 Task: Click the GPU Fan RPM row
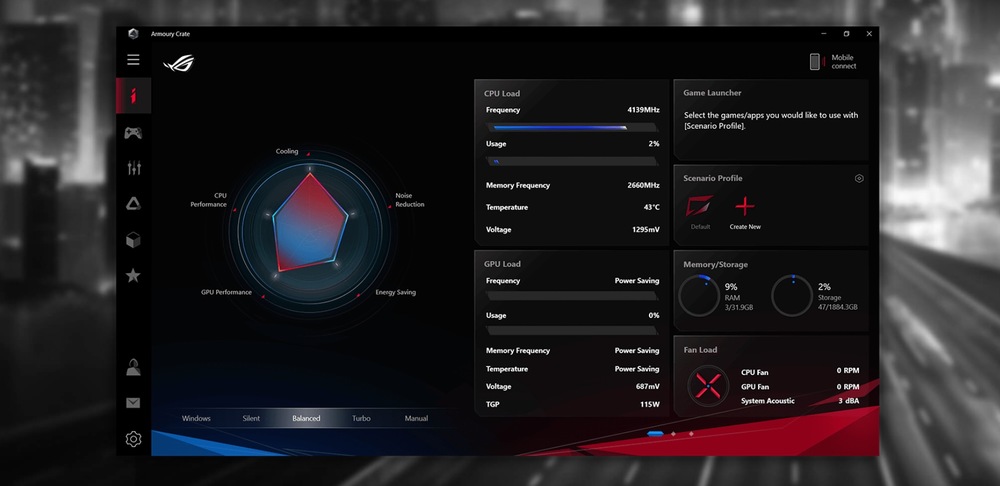pyautogui.click(x=800, y=387)
